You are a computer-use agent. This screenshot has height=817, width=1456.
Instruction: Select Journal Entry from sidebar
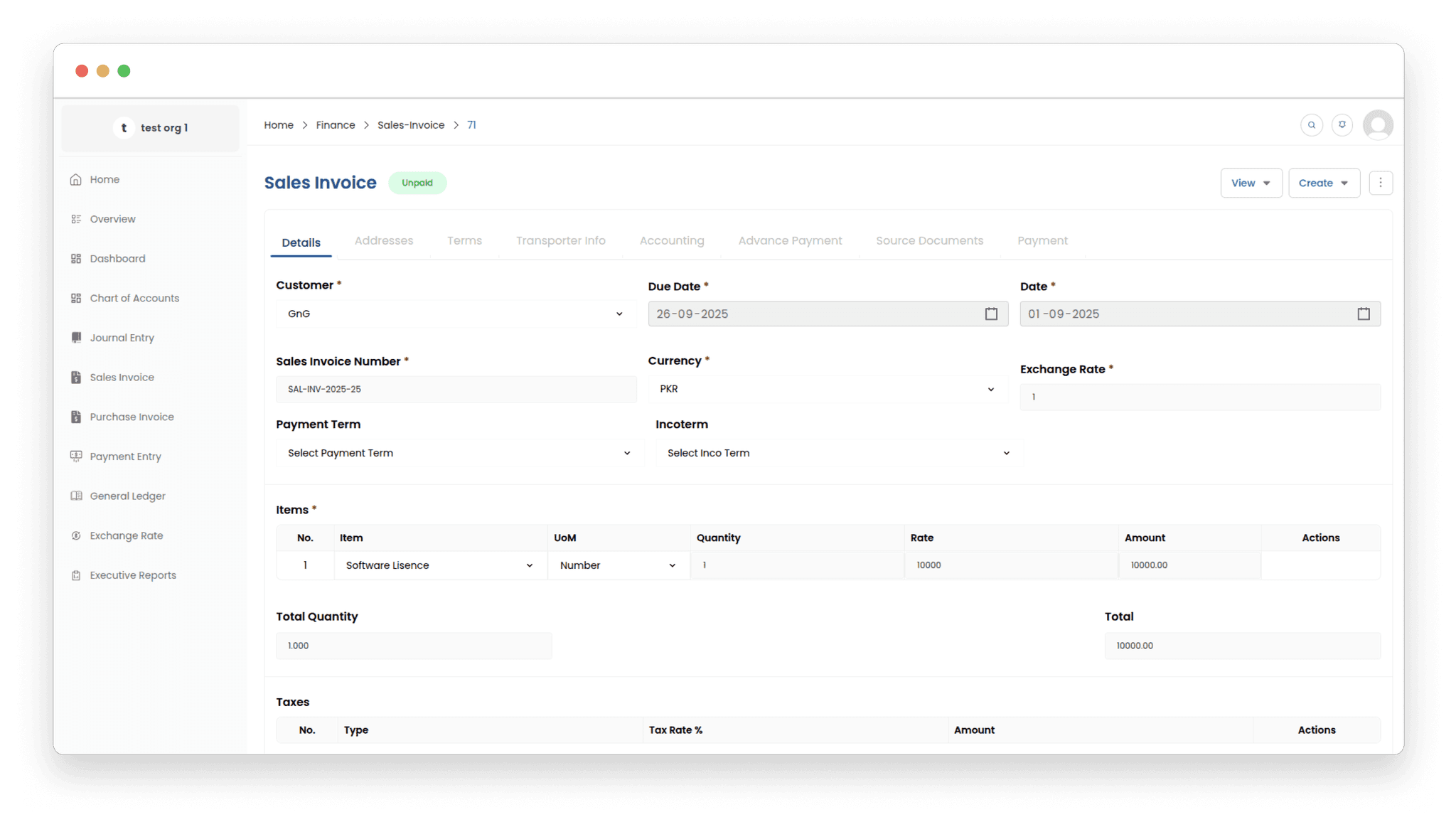pos(122,337)
